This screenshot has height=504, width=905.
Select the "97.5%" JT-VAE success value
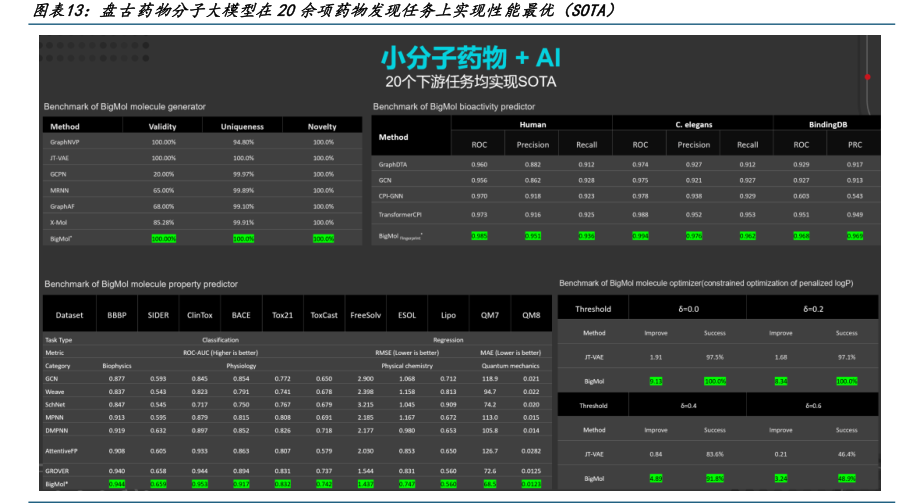(715, 357)
